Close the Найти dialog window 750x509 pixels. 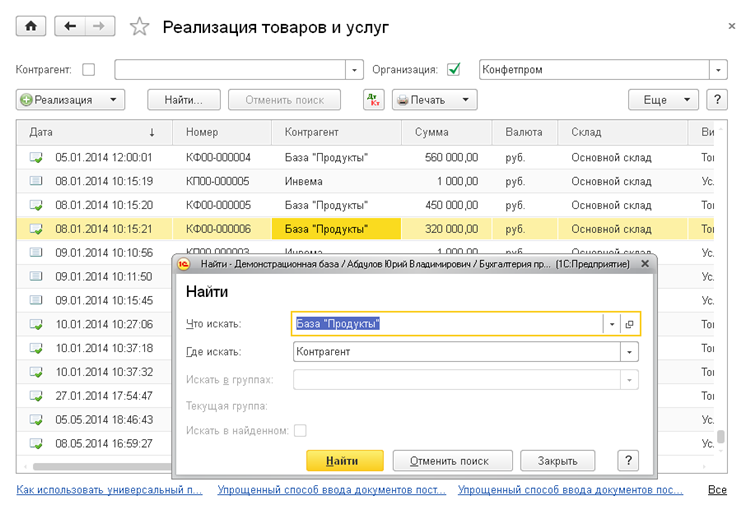(x=645, y=264)
